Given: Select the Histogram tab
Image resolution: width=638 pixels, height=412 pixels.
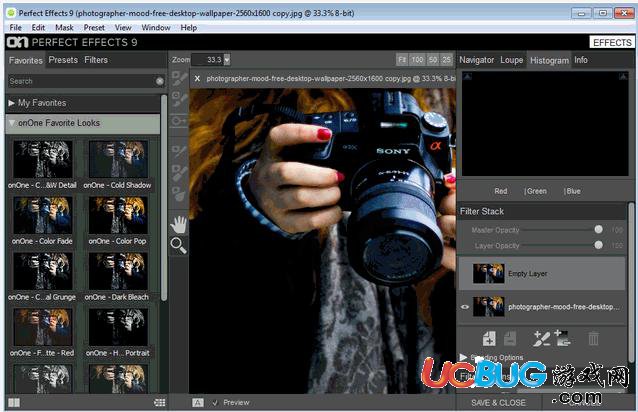Looking at the screenshot, I should click(549, 60).
